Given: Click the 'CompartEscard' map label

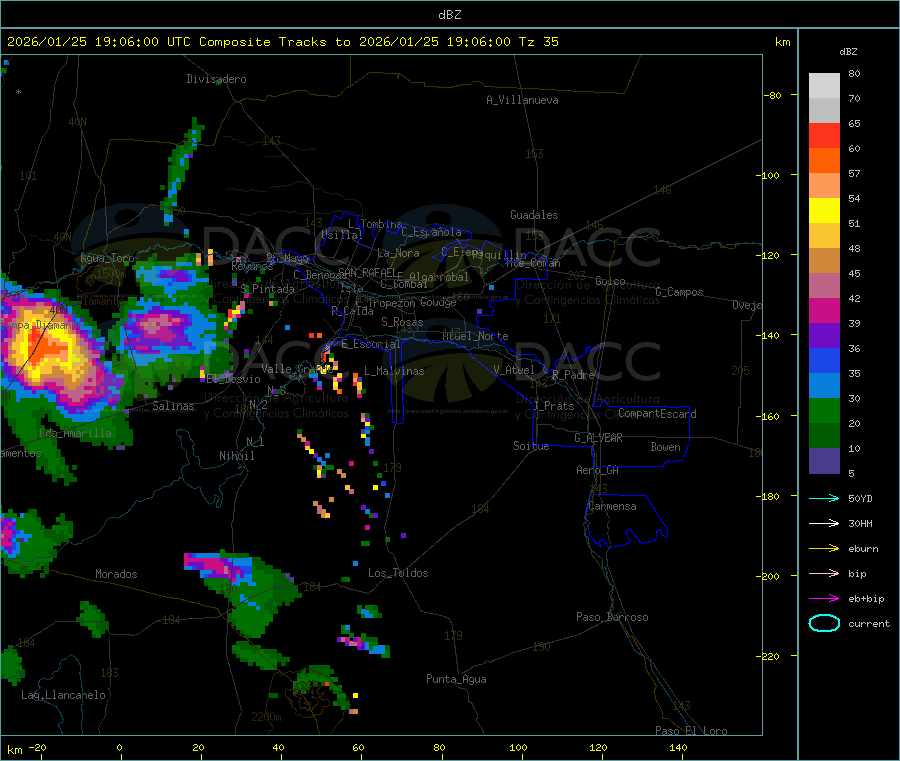Looking at the screenshot, I should (x=657, y=414).
